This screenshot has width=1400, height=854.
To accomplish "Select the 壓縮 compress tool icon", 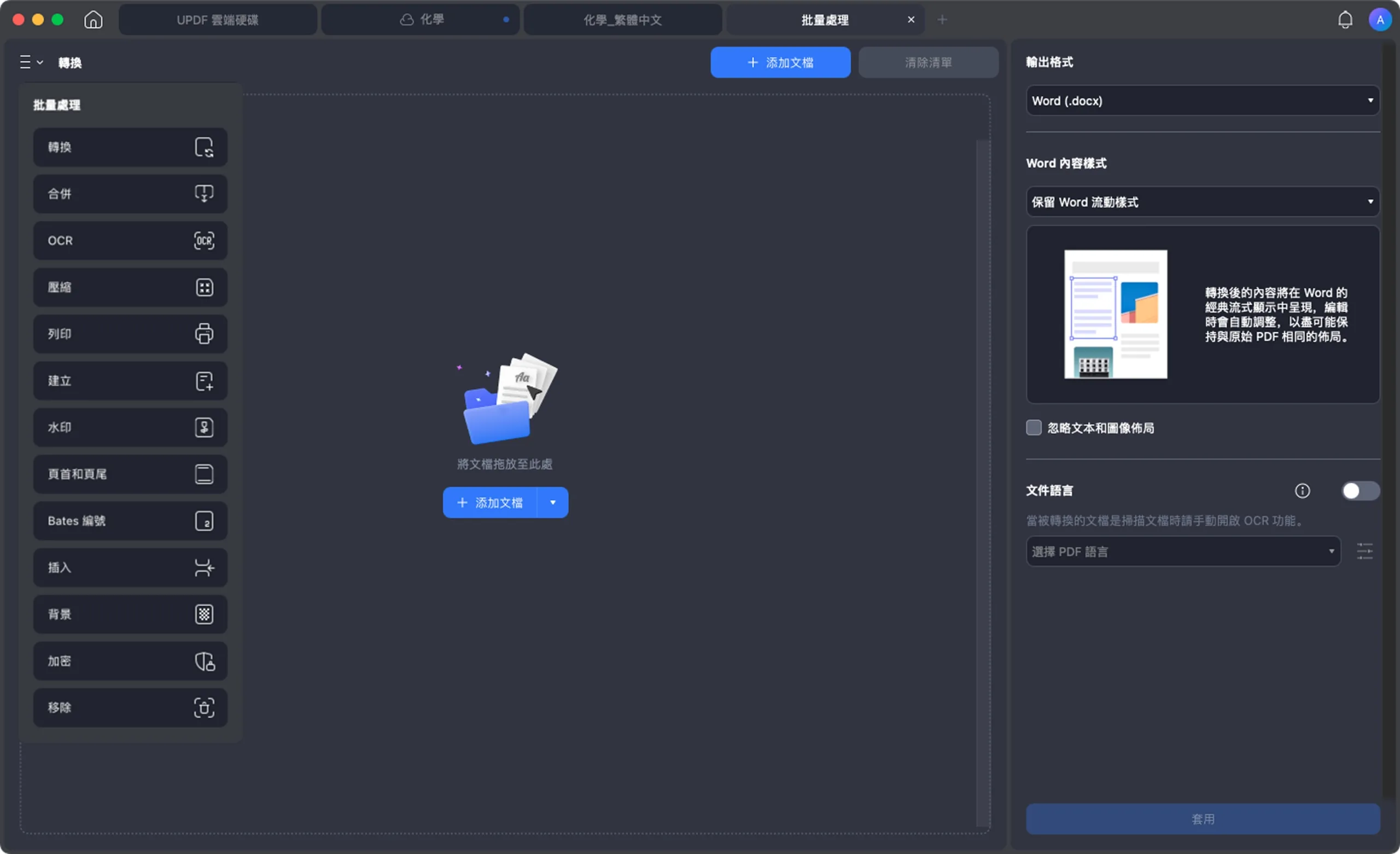I will click(204, 287).
